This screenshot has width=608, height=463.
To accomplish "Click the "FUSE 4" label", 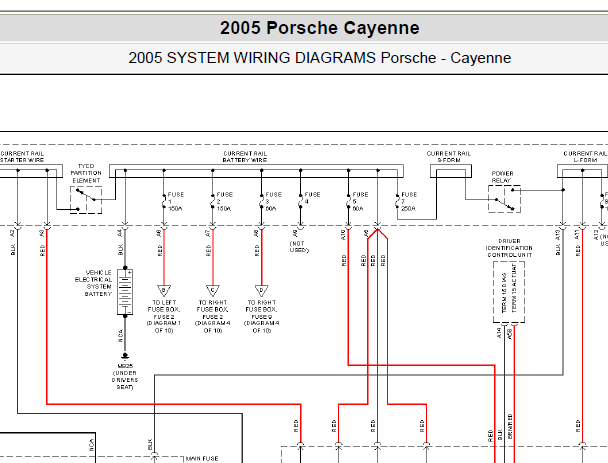I will 312,198.
